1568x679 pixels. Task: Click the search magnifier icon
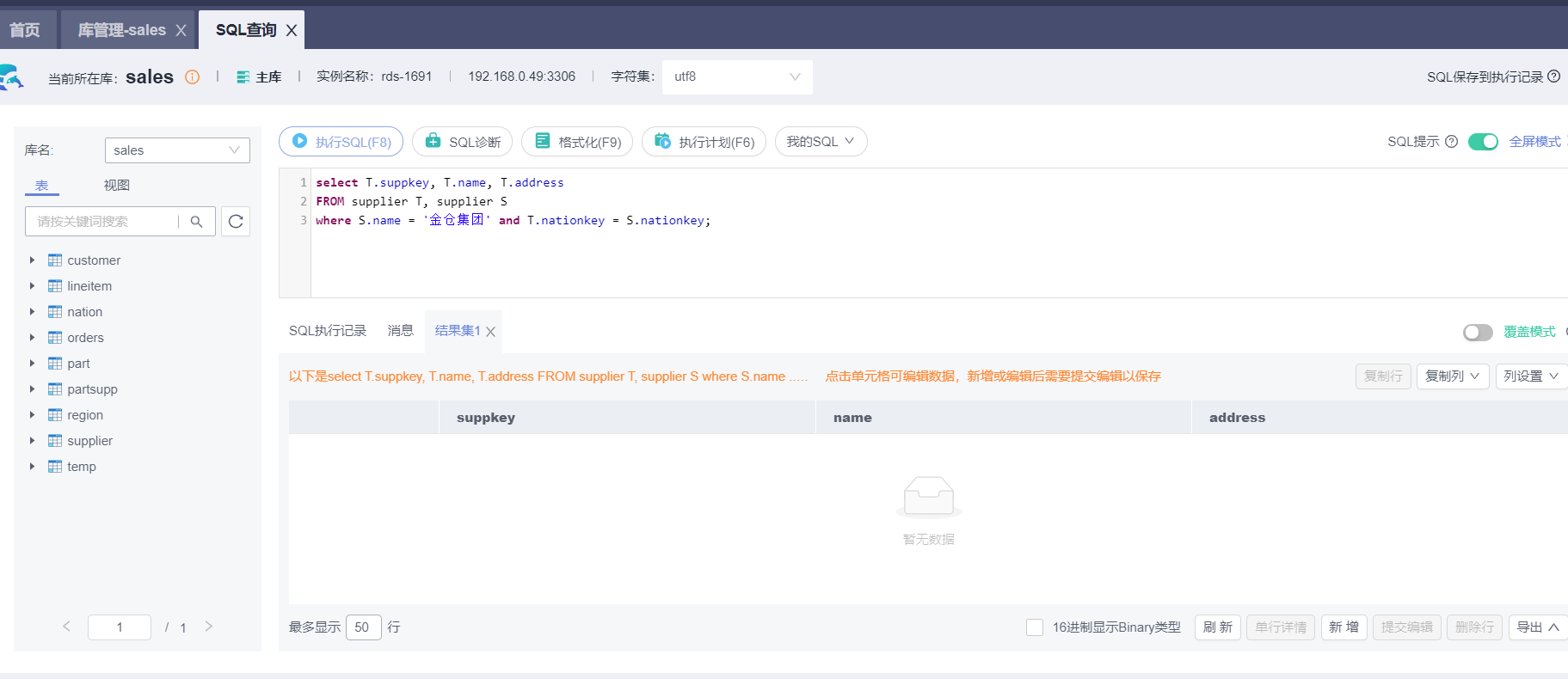tap(197, 222)
